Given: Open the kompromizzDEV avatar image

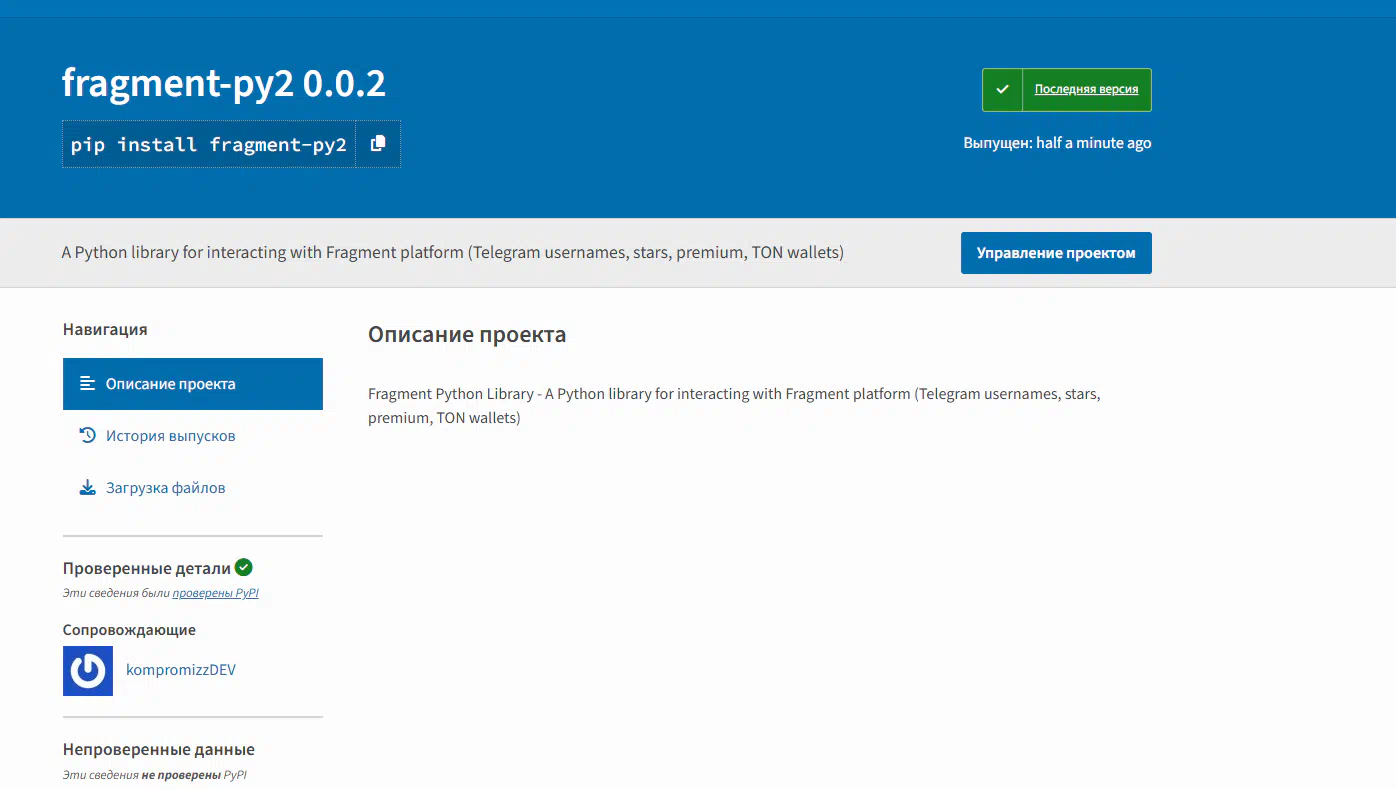Looking at the screenshot, I should pyautogui.click(x=88, y=670).
